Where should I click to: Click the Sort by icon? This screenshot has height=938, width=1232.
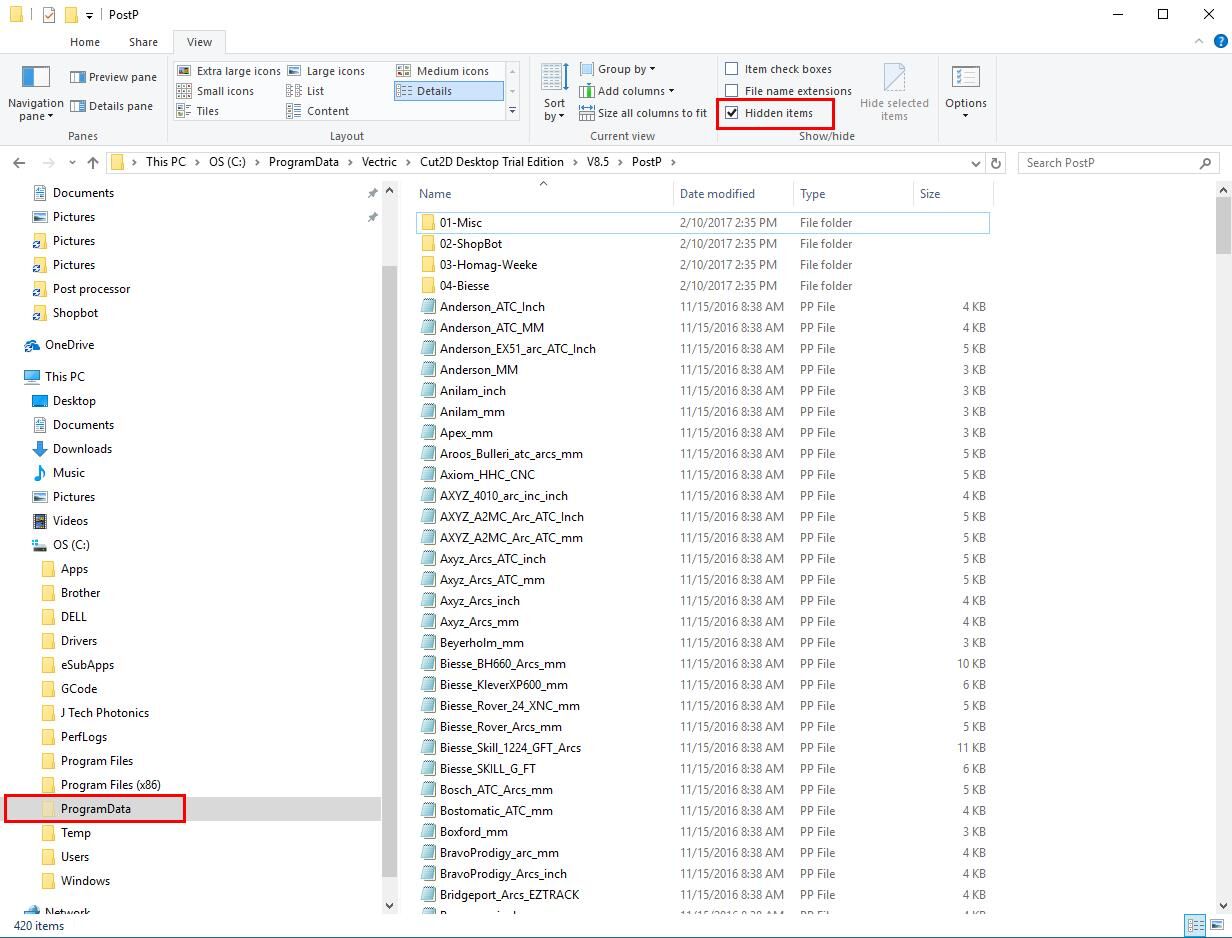[554, 79]
